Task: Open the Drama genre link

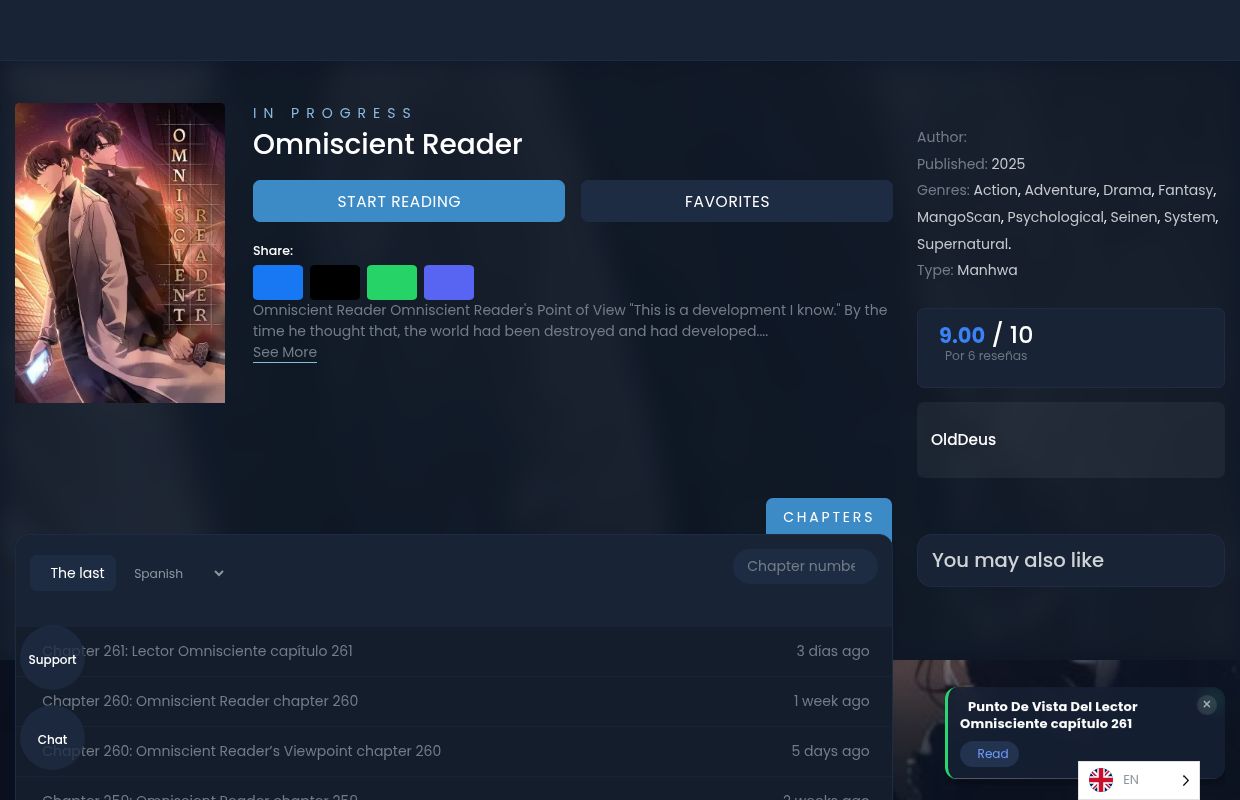Action: click(1127, 190)
